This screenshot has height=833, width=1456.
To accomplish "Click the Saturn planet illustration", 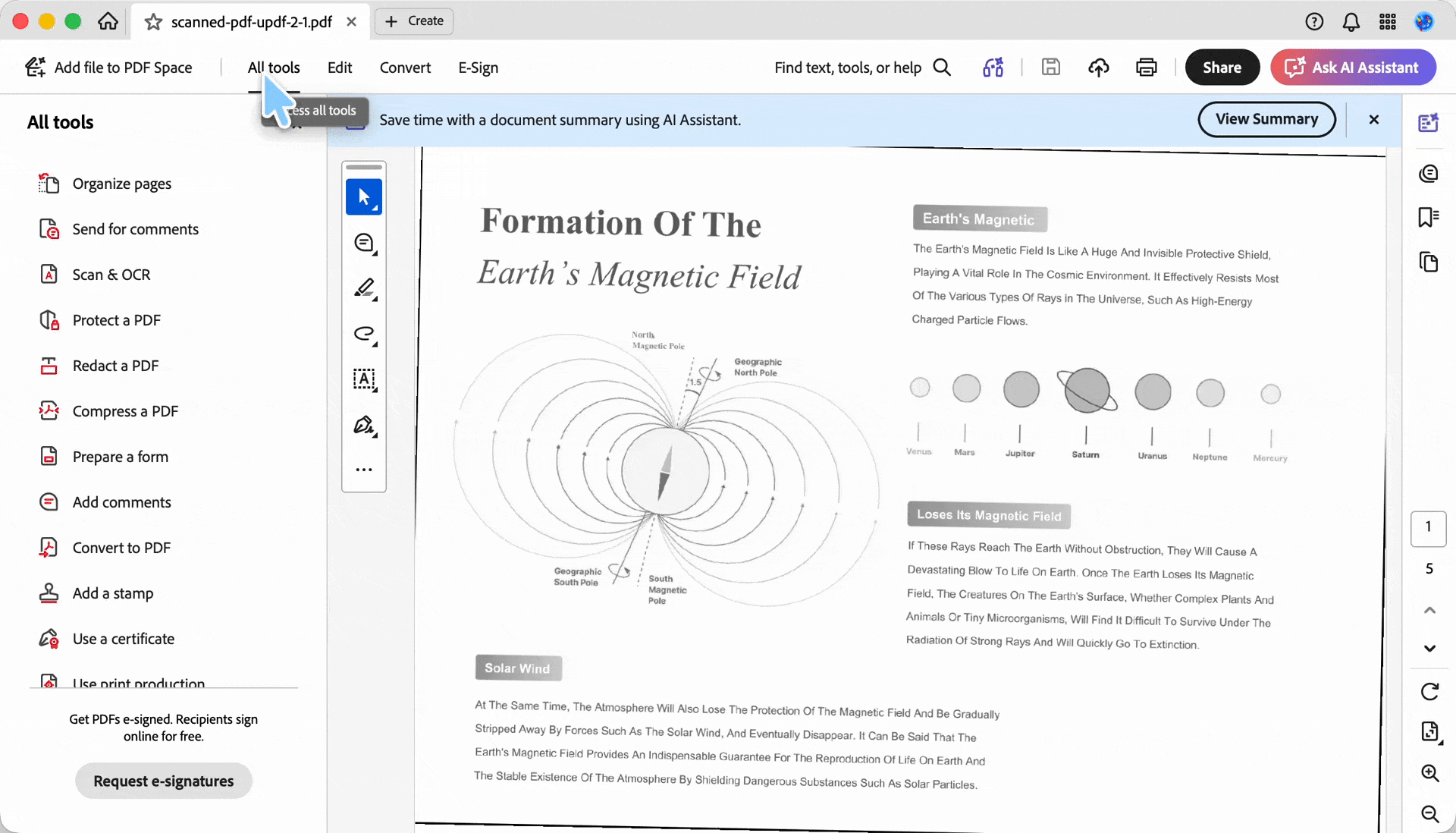I will point(1087,391).
